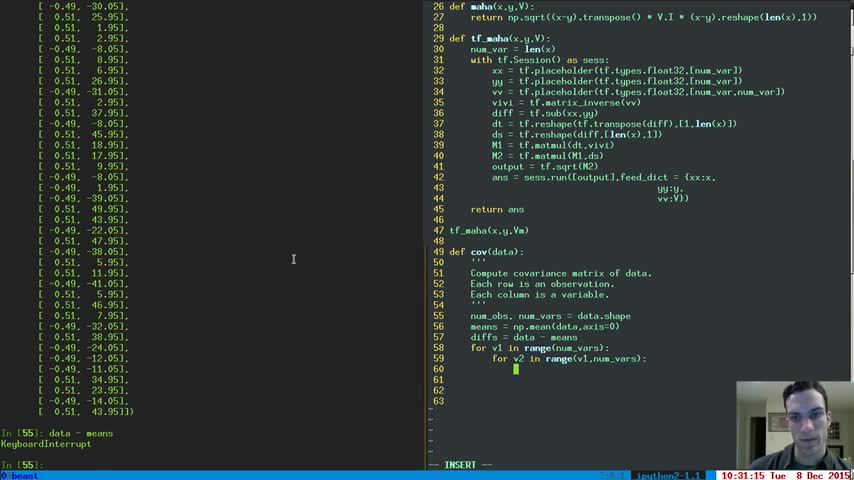Image resolution: width=854 pixels, height=480 pixels.
Task: Click 'num_obs, num_vars = data.shape' on line 55
Action: tap(551, 316)
